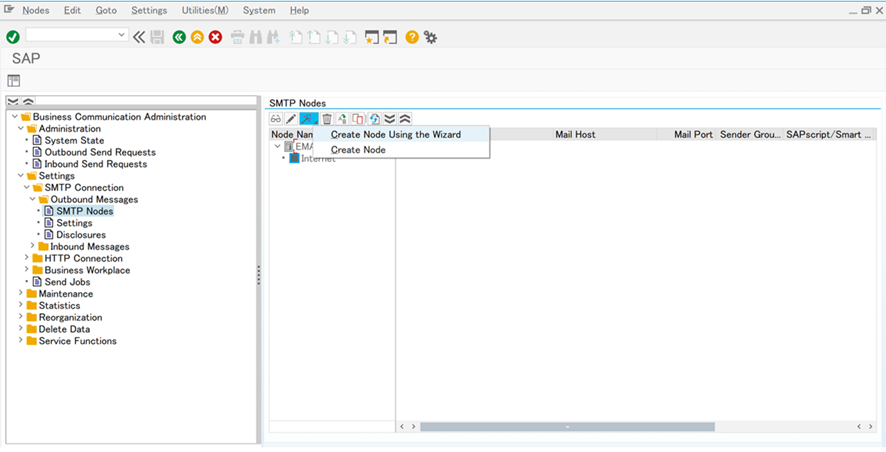Image resolution: width=886 pixels, height=452 pixels.
Task: Collapse the Settings folder
Action: (x=21, y=175)
